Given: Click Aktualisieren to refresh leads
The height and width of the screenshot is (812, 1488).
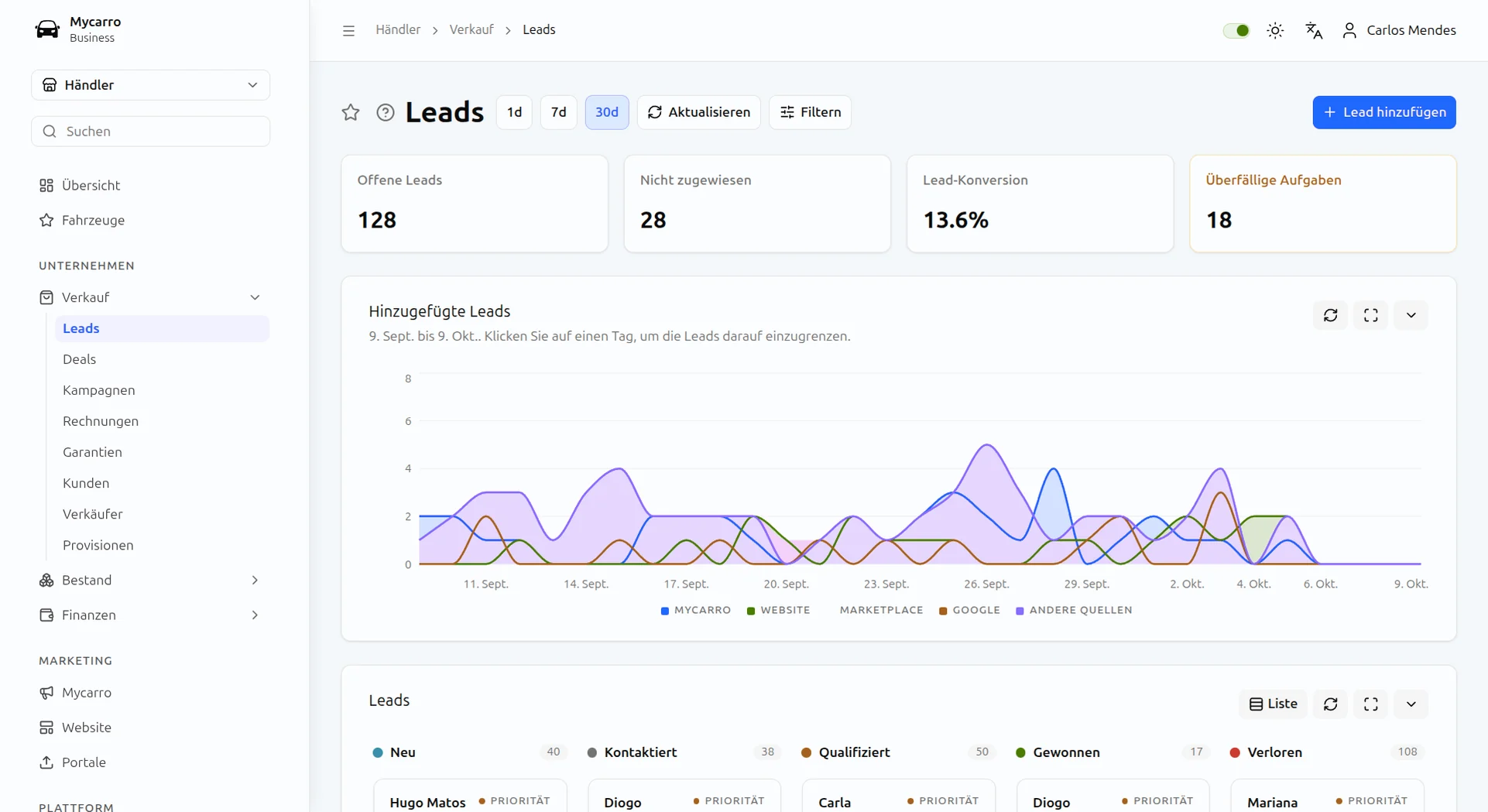Looking at the screenshot, I should (698, 112).
